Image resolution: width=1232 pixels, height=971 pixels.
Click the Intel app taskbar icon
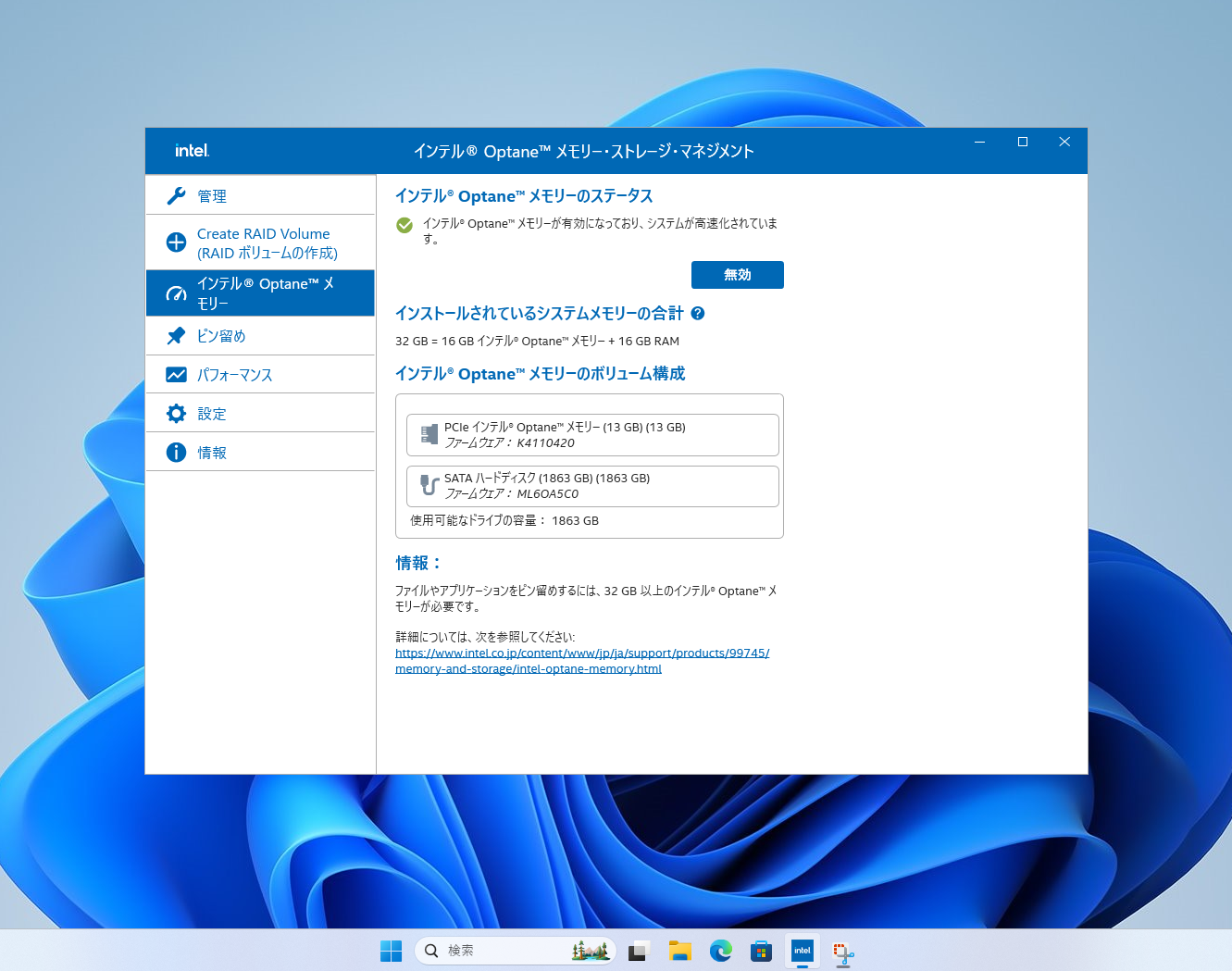tap(803, 951)
